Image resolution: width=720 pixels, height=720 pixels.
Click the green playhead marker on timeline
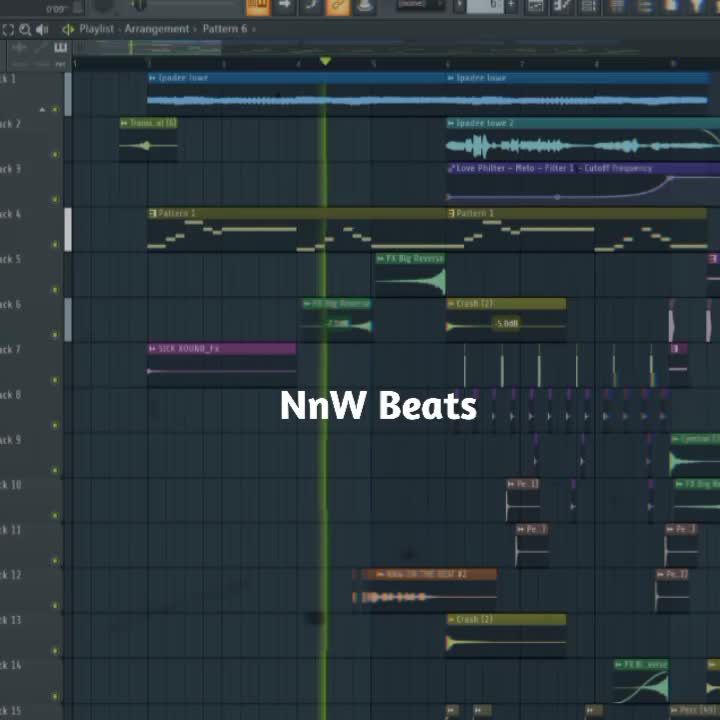click(x=325, y=61)
